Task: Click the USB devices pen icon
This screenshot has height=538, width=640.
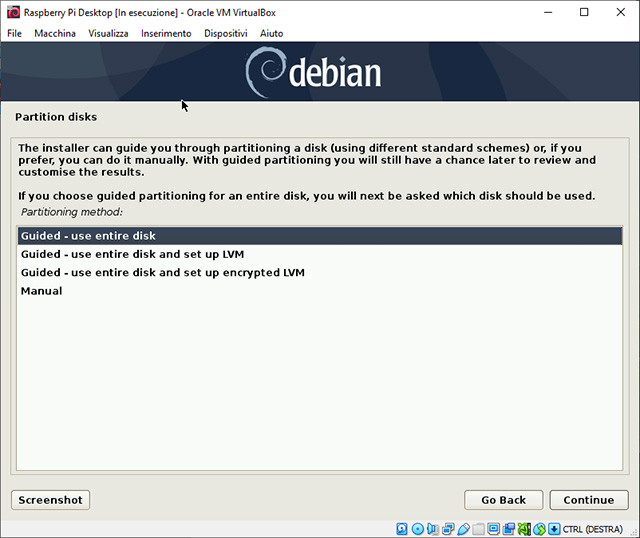Action: coord(463,528)
